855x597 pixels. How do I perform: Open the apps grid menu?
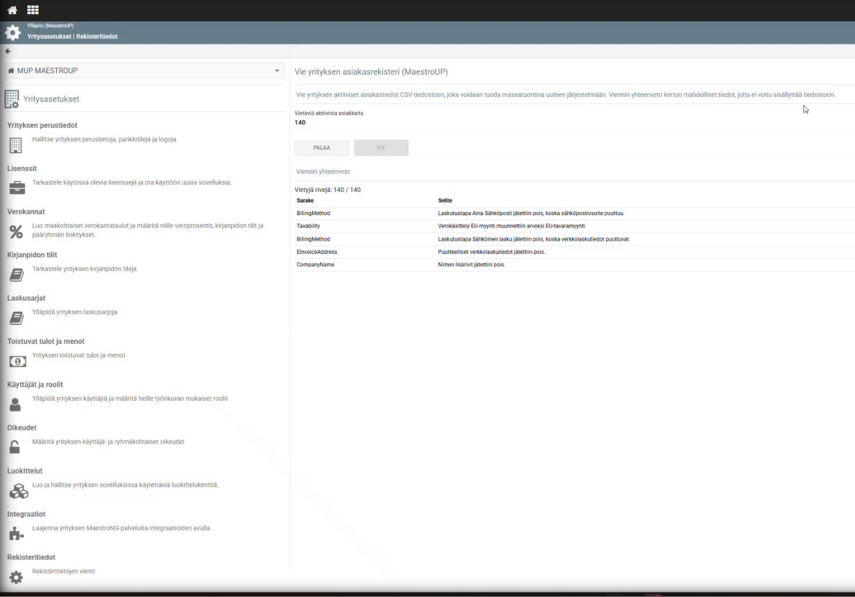coord(33,10)
